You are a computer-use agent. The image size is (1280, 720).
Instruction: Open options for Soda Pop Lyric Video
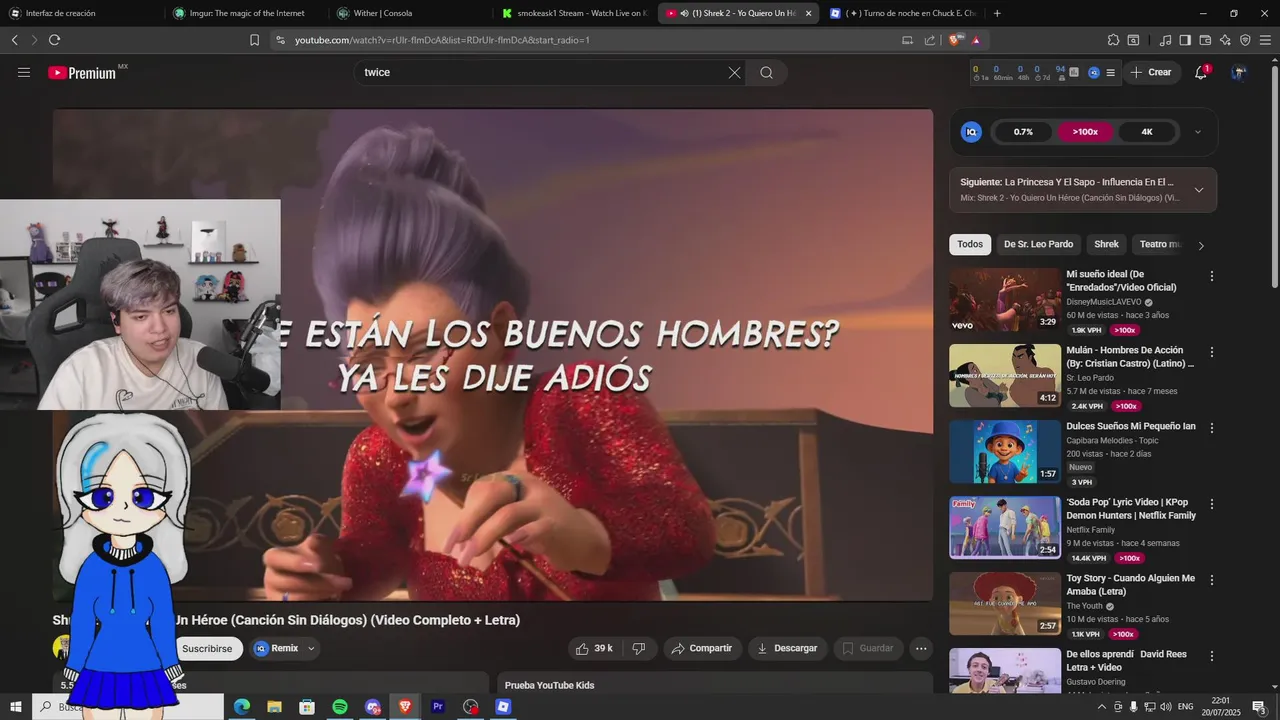pos(1212,504)
